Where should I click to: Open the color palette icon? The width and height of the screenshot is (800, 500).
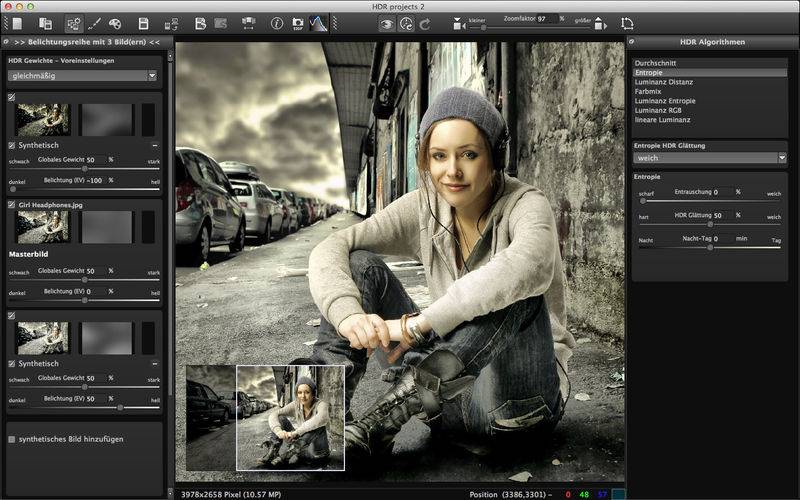coord(115,22)
